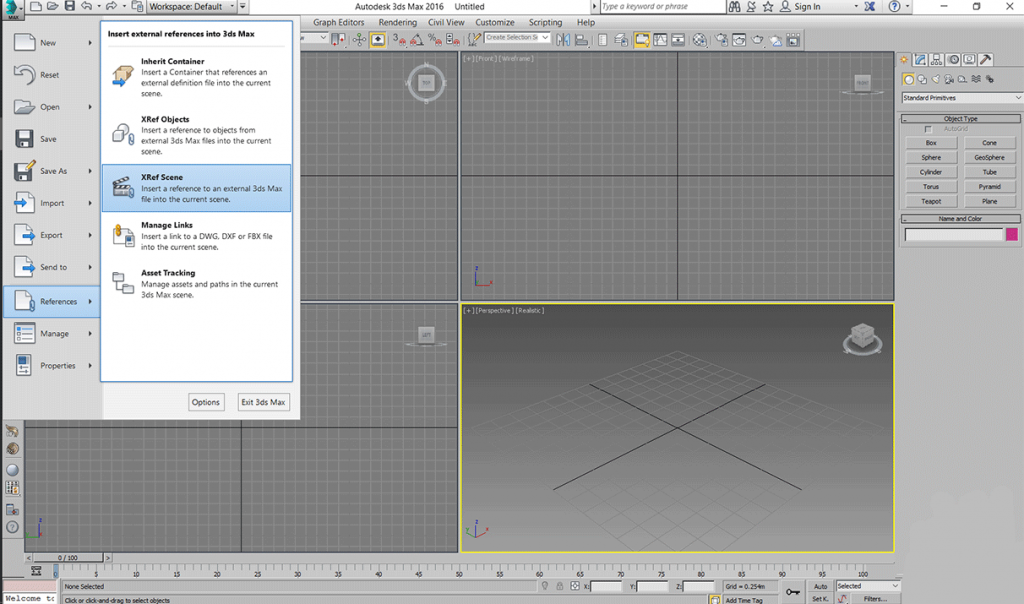Toggle the AutoGrid checkbox
This screenshot has height=604, width=1024.
coord(928,129)
